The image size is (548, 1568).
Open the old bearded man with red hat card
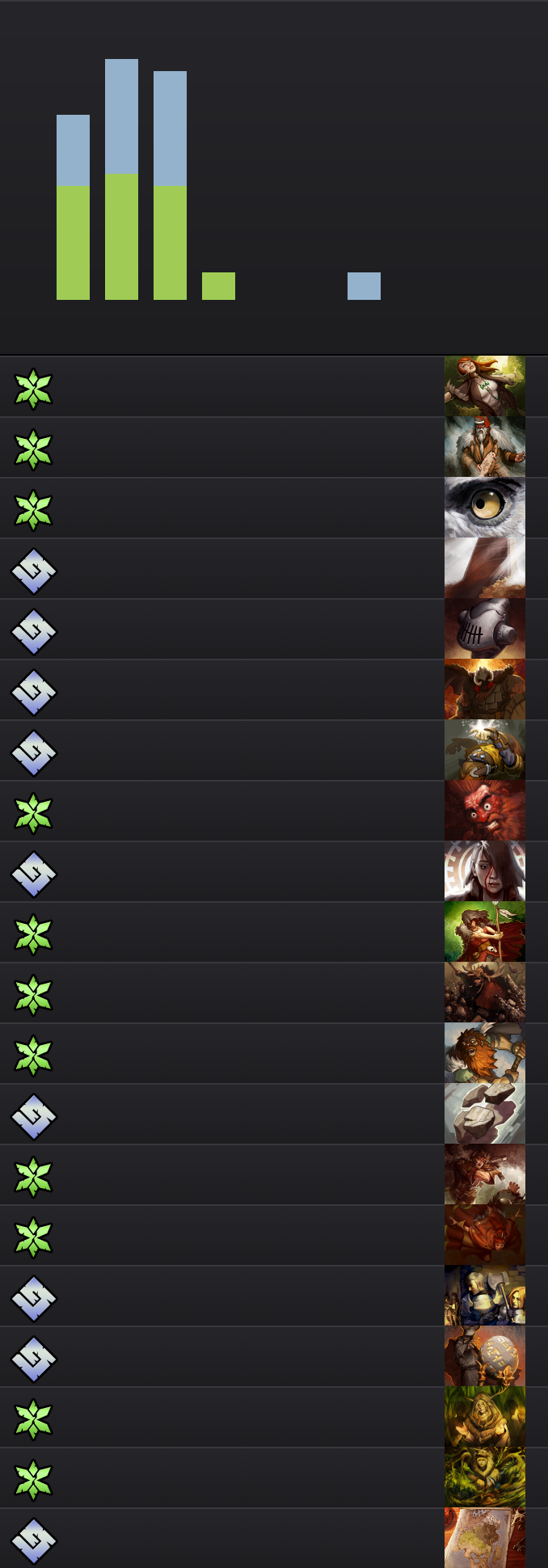point(485,447)
